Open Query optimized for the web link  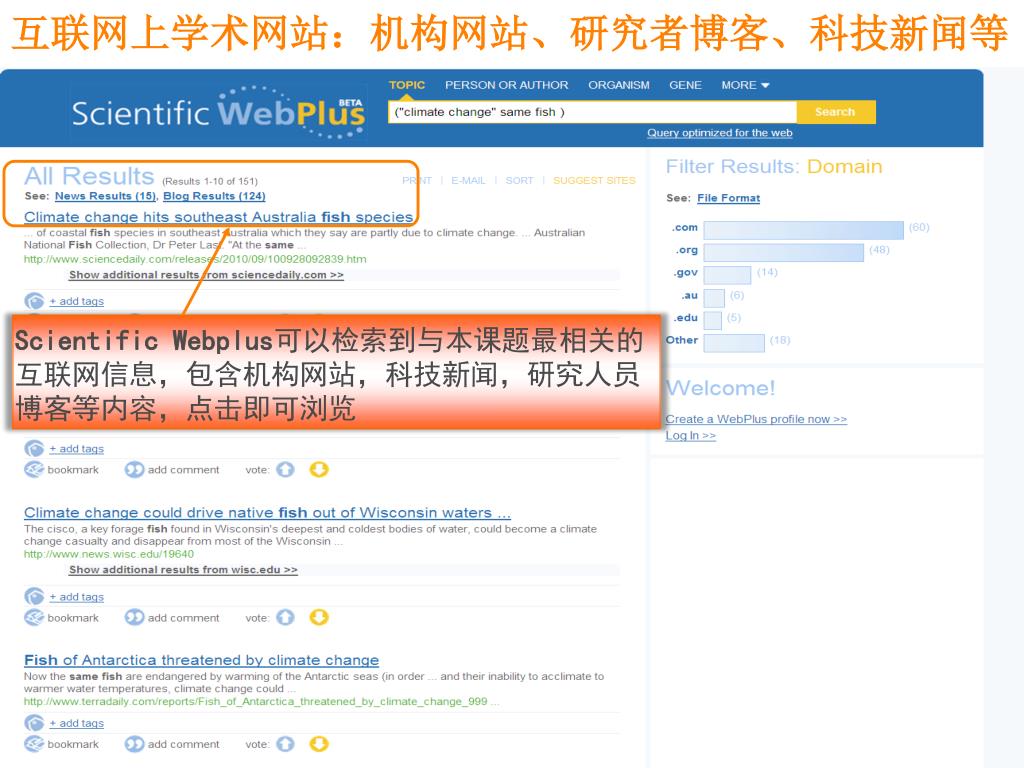pos(720,133)
